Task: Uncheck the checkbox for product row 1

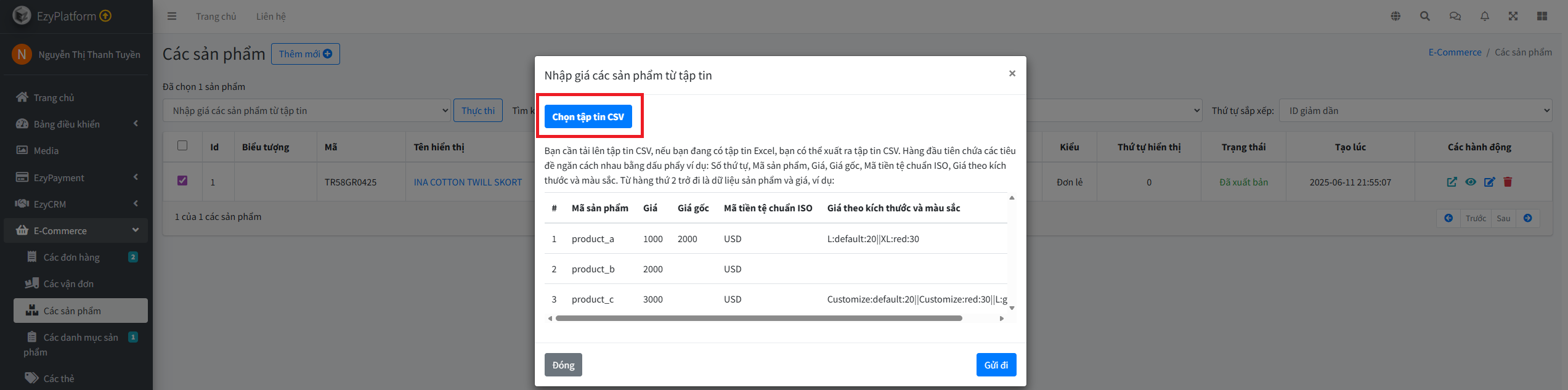Action: click(x=182, y=181)
